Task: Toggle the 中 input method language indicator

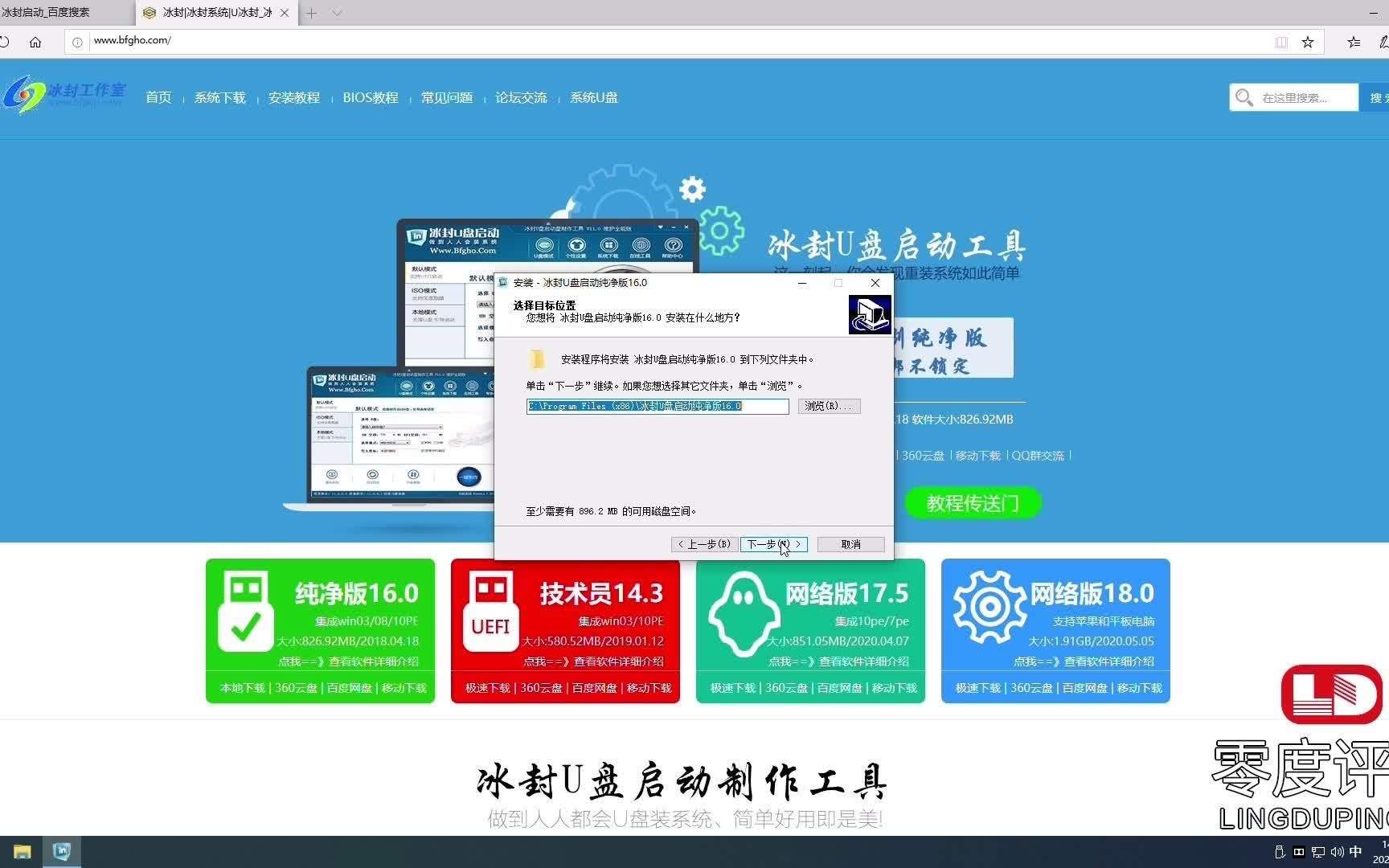Action: (1356, 851)
